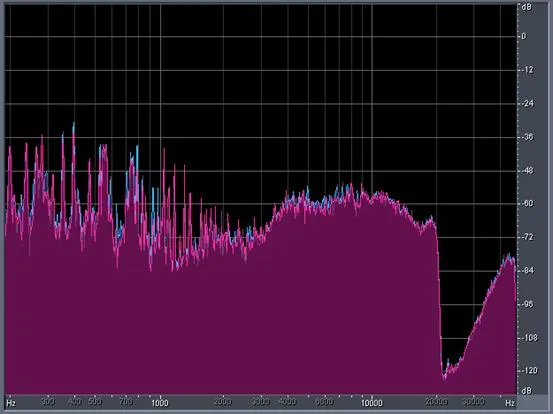Click the 0 dB level label
This screenshot has height=414, width=553.
(x=523, y=36)
